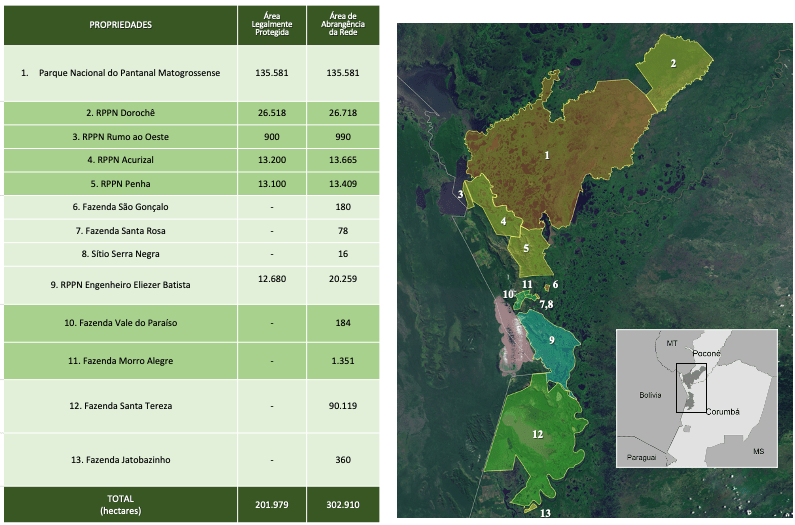Click the number 13 label on map
795x525 pixels.
[544, 513]
